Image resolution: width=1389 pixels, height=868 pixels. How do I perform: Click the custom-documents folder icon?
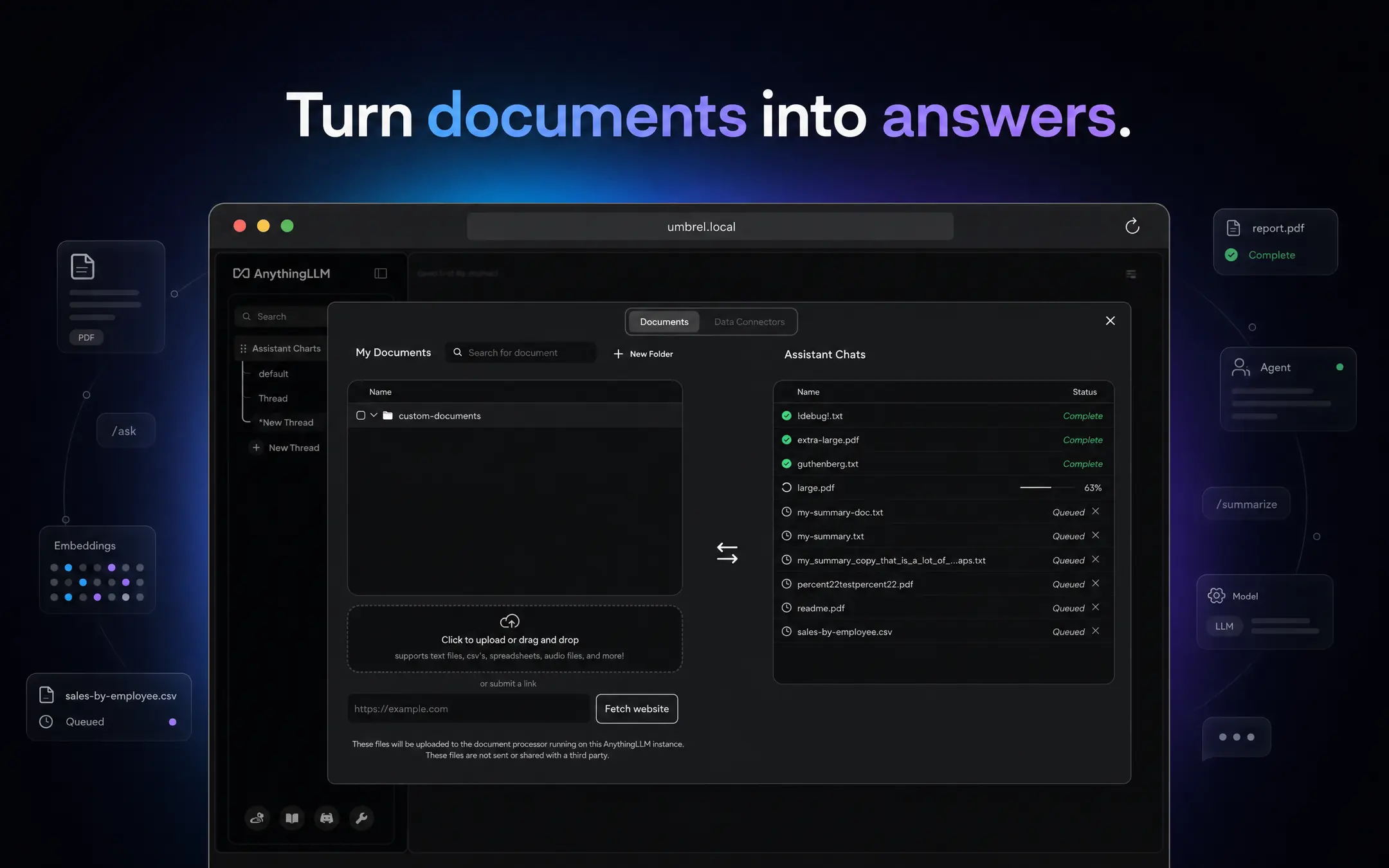[x=388, y=415]
